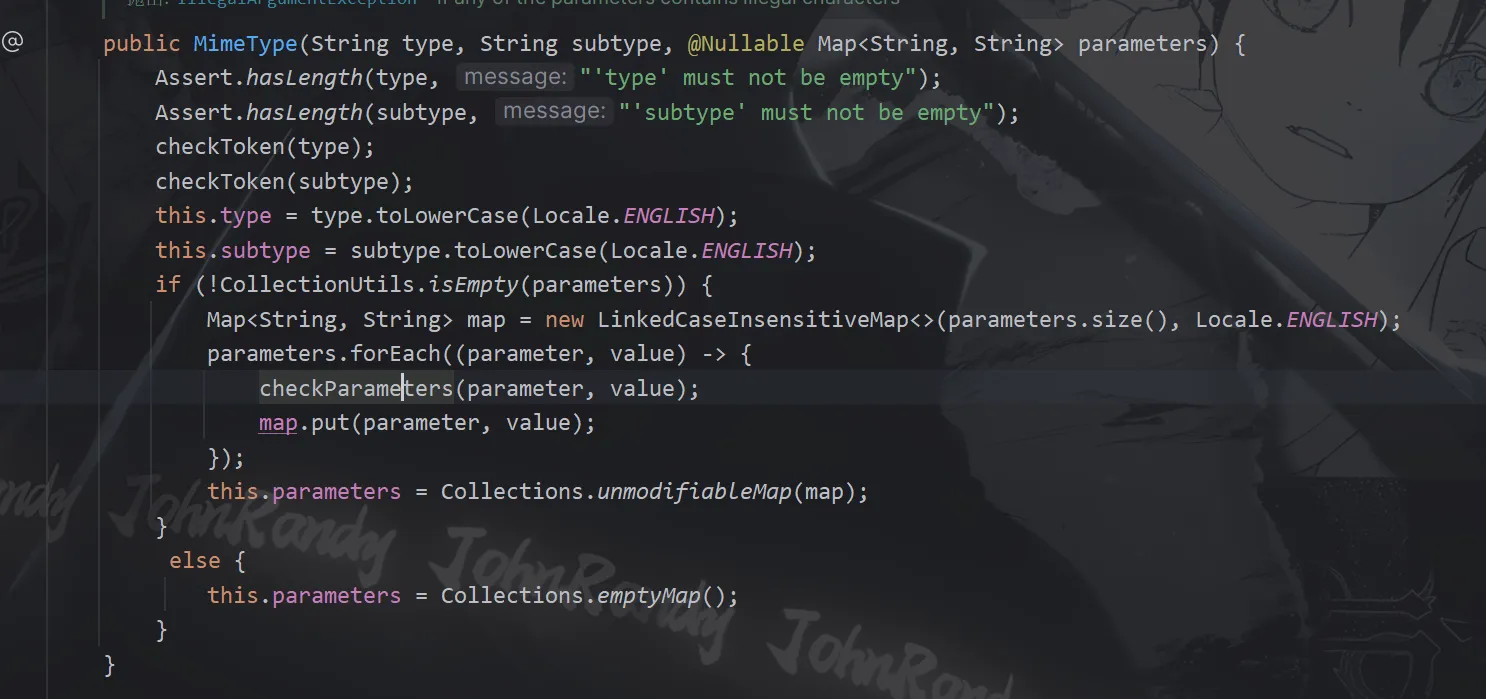Click the CollectionUtils class reference
Screen dimensions: 1486x699
(x=318, y=285)
